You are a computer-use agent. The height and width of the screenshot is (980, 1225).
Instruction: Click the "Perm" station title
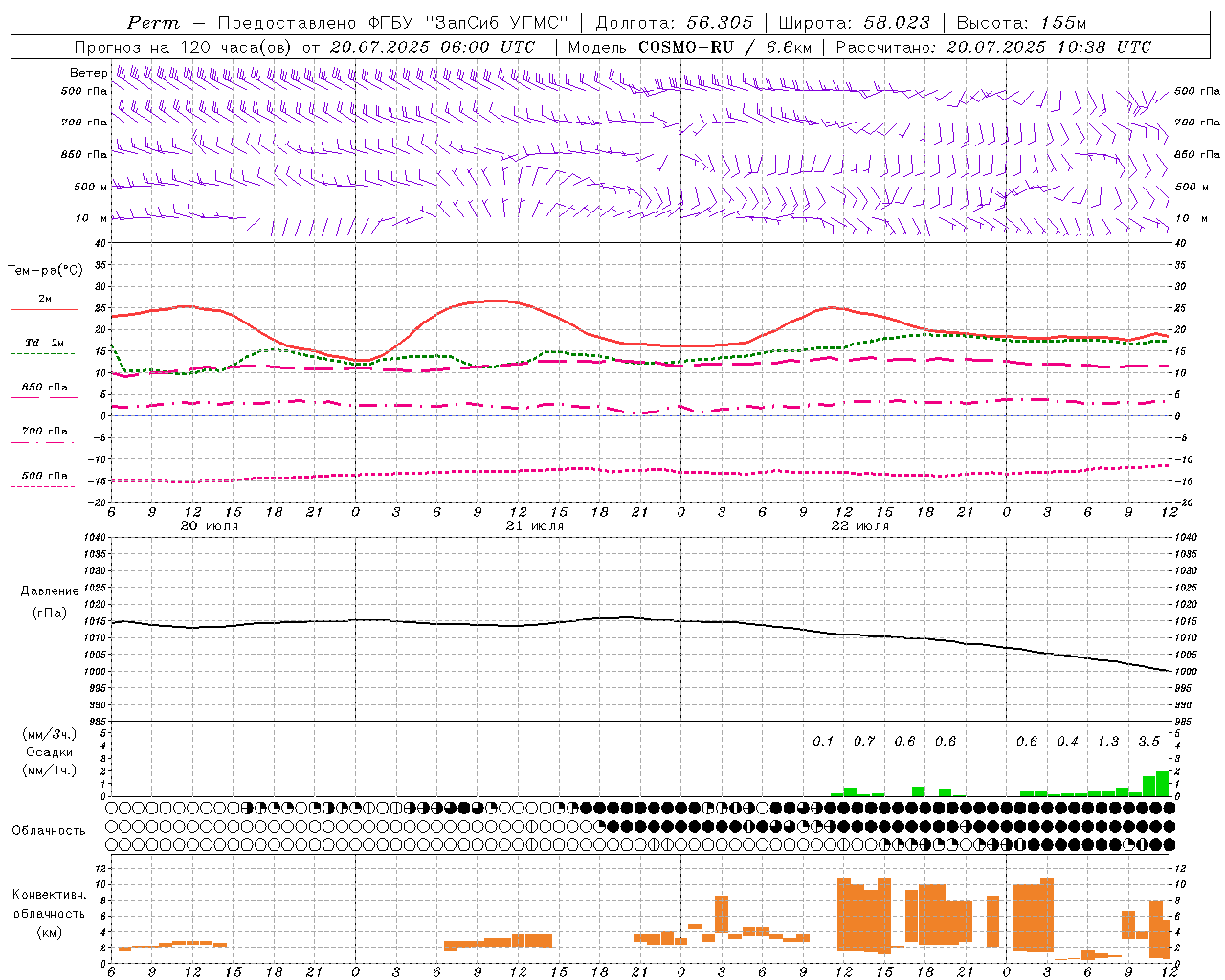click(x=153, y=23)
